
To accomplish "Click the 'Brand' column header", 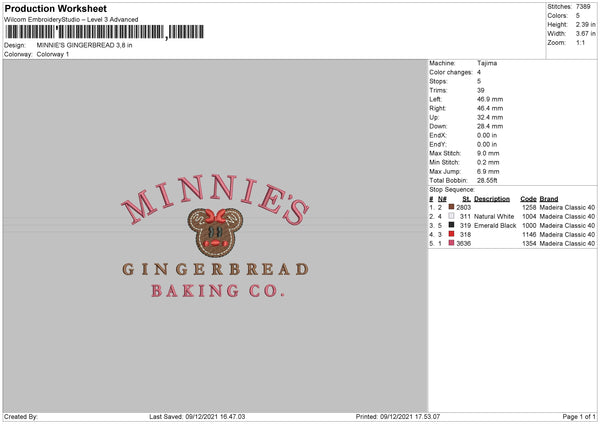I will pyautogui.click(x=549, y=199).
